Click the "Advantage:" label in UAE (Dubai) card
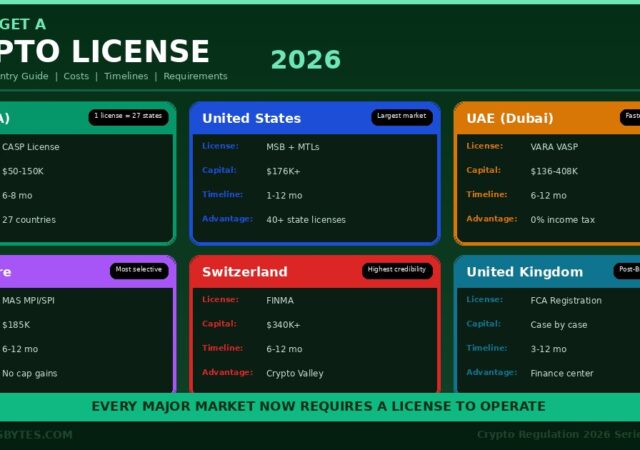 [492, 219]
